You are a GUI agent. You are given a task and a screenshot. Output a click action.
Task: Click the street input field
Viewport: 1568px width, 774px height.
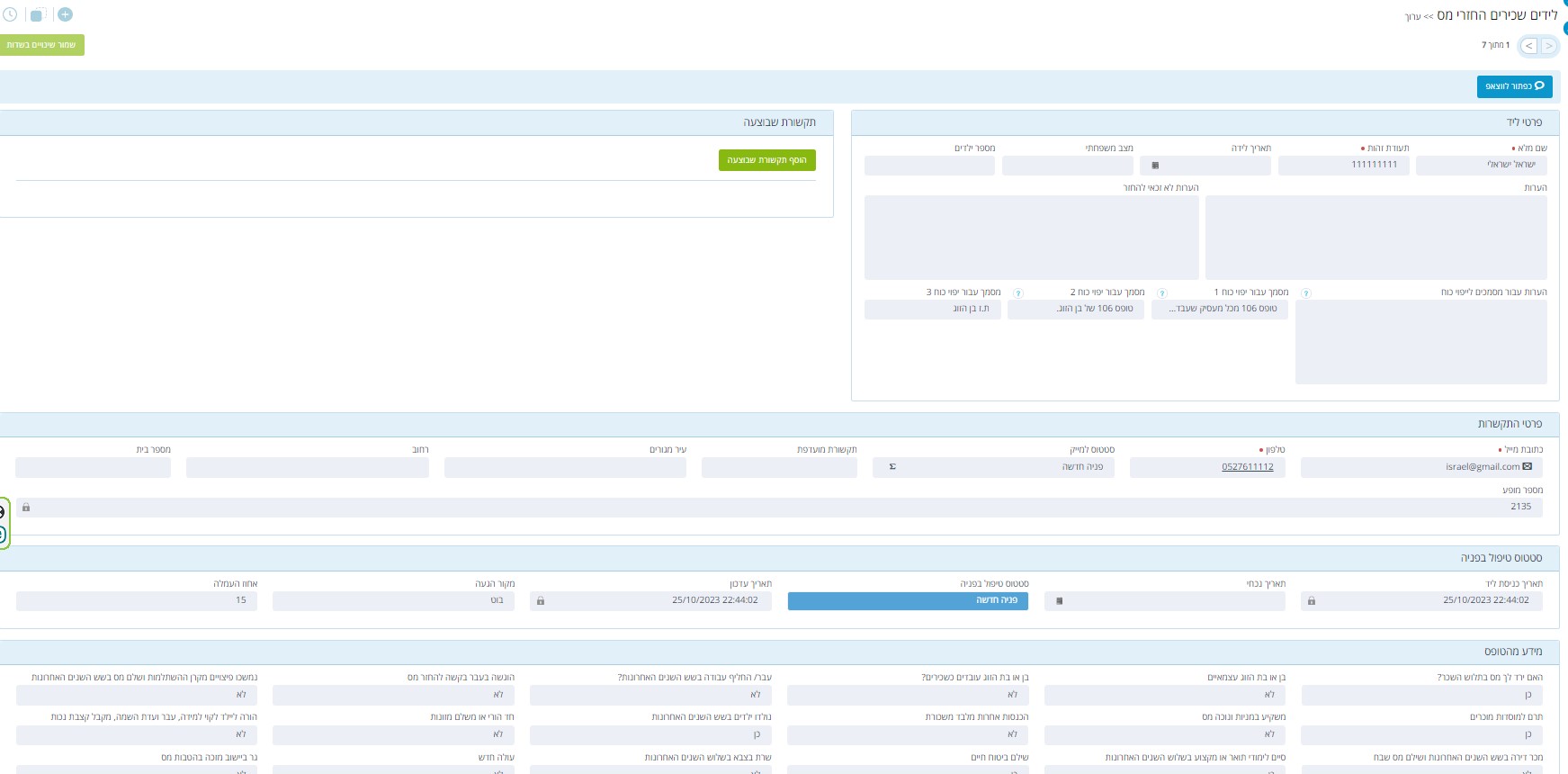click(x=308, y=467)
